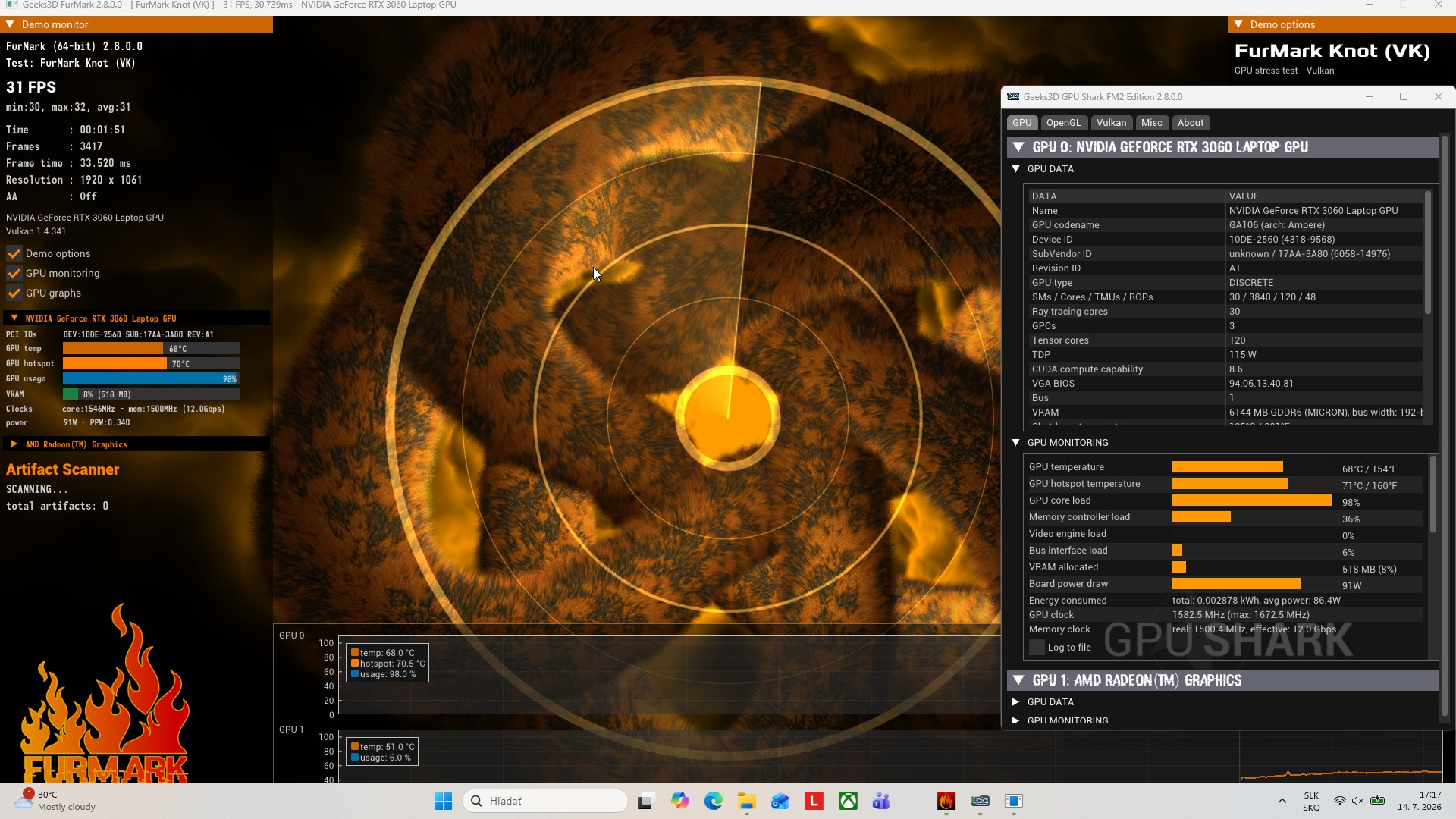Image resolution: width=1456 pixels, height=819 pixels.
Task: Expand AMD Radeon(TM) Graphics section in Demo monitor
Action: [14, 444]
